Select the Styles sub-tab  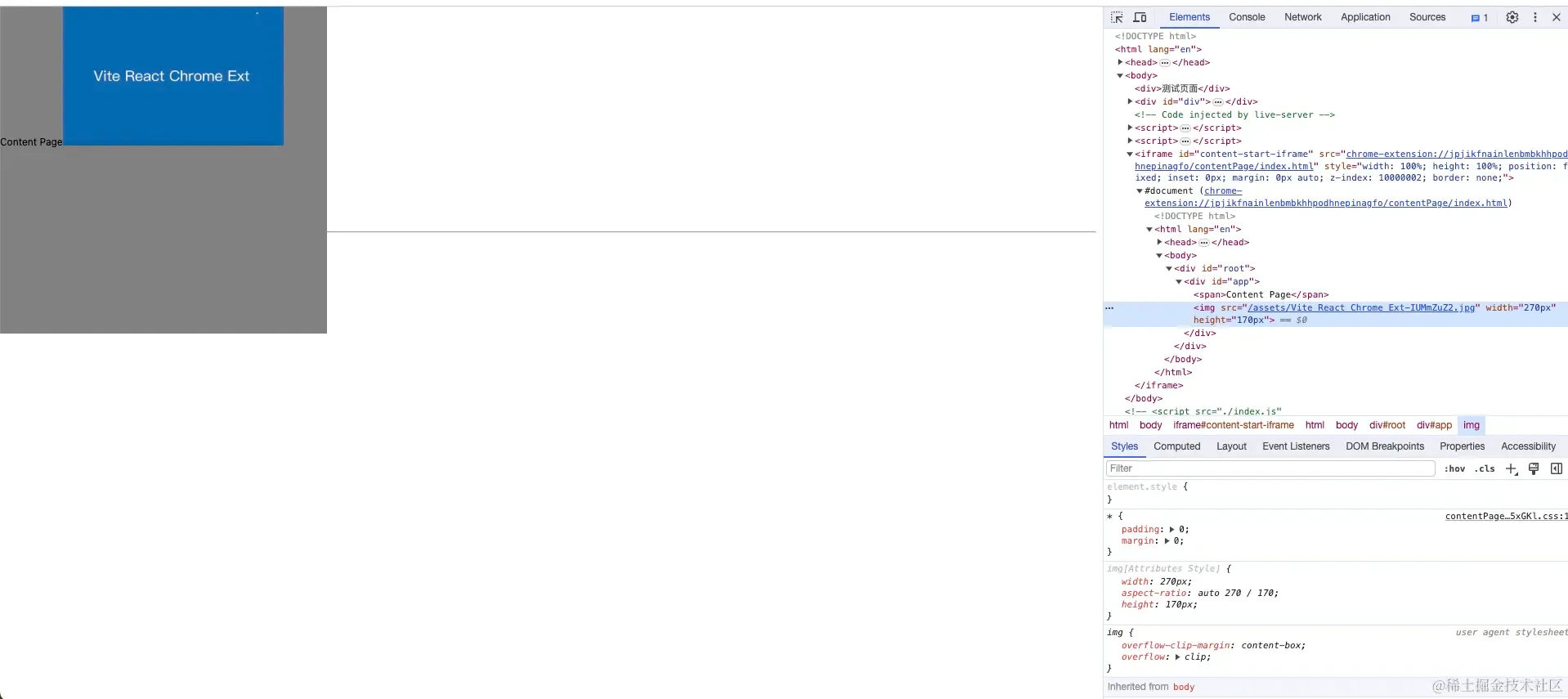coord(1124,446)
